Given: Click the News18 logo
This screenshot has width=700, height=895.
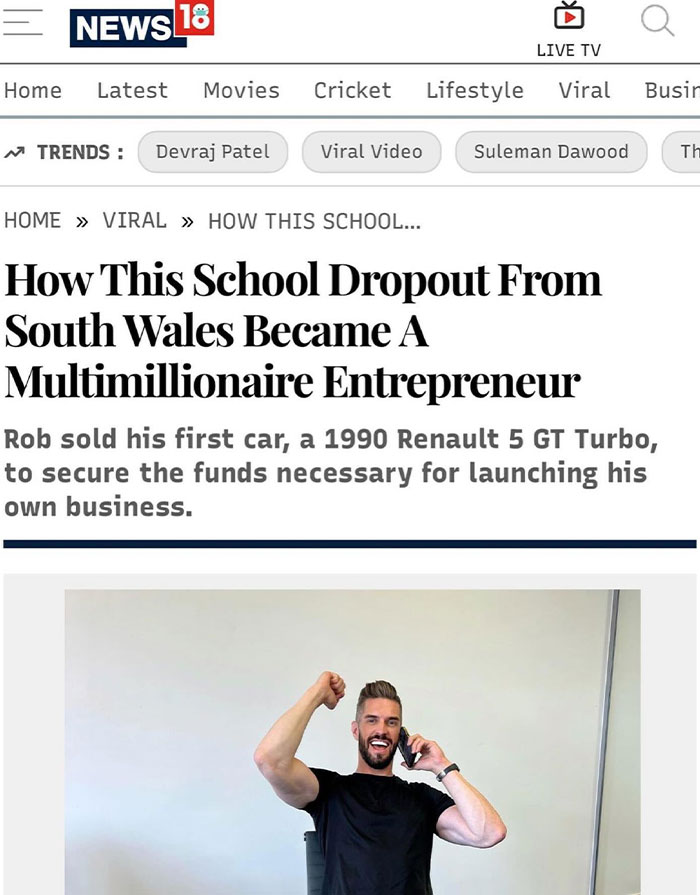Looking at the screenshot, I should click(x=141, y=24).
